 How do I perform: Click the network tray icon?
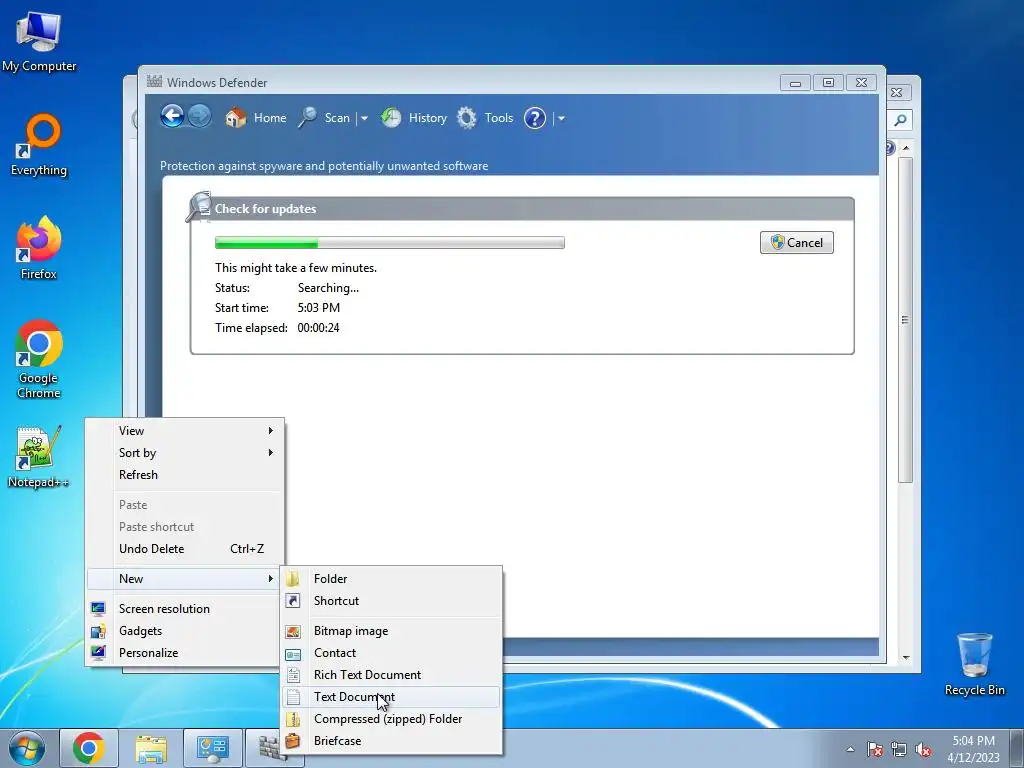pos(899,749)
